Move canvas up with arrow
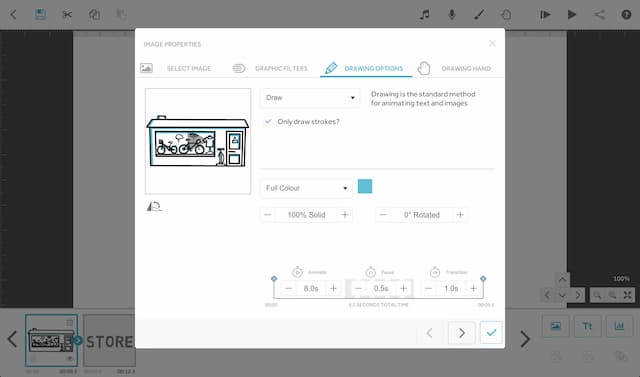The width and height of the screenshot is (640, 377). pyautogui.click(x=562, y=279)
